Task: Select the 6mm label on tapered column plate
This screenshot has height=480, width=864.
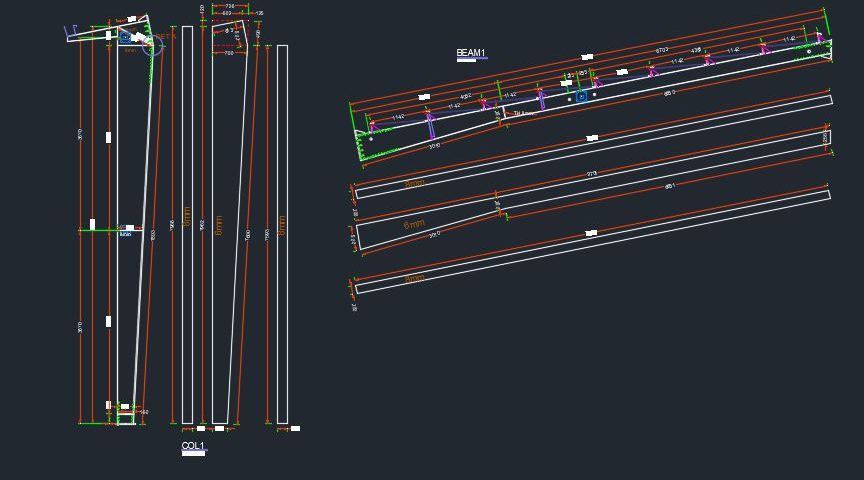Action: (x=219, y=225)
